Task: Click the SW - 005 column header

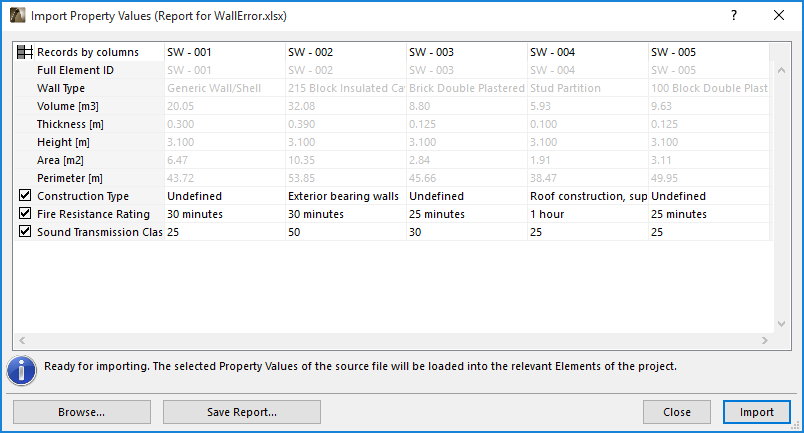Action: [673, 52]
